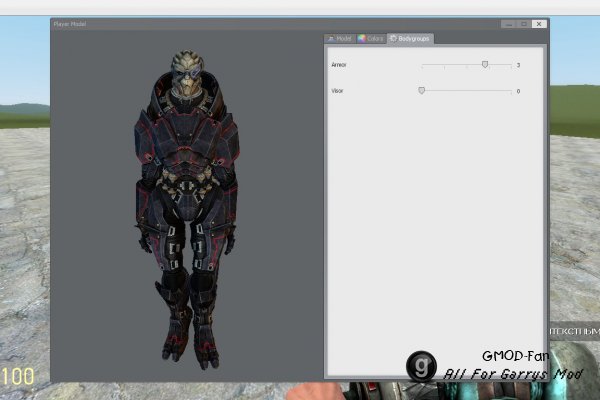Click the Bodygroups tab icon
Viewport: 600px width, 400px height.
point(393,38)
